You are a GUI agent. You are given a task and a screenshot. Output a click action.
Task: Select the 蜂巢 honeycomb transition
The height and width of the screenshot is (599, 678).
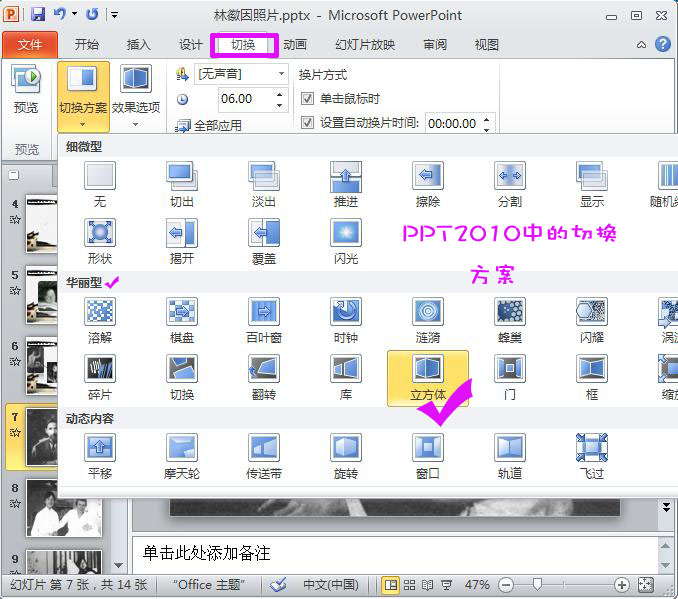pos(510,320)
